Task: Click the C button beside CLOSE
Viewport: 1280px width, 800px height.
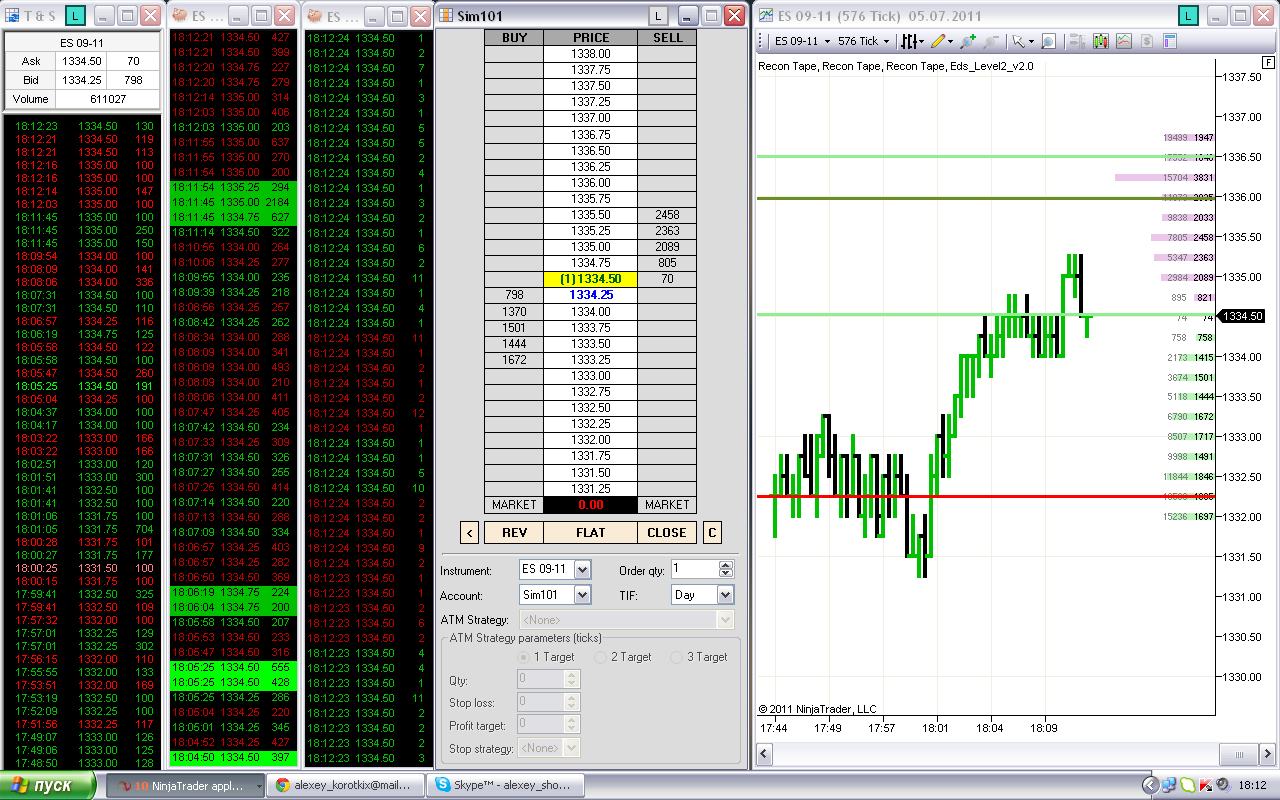Action: [712, 532]
